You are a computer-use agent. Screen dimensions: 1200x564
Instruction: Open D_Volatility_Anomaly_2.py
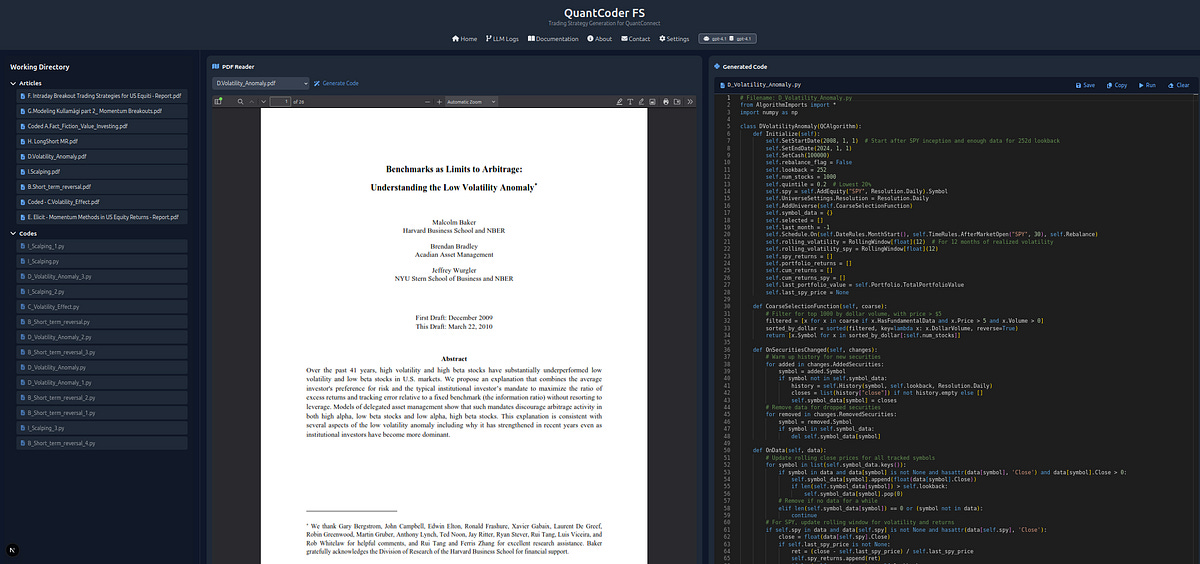(x=103, y=337)
